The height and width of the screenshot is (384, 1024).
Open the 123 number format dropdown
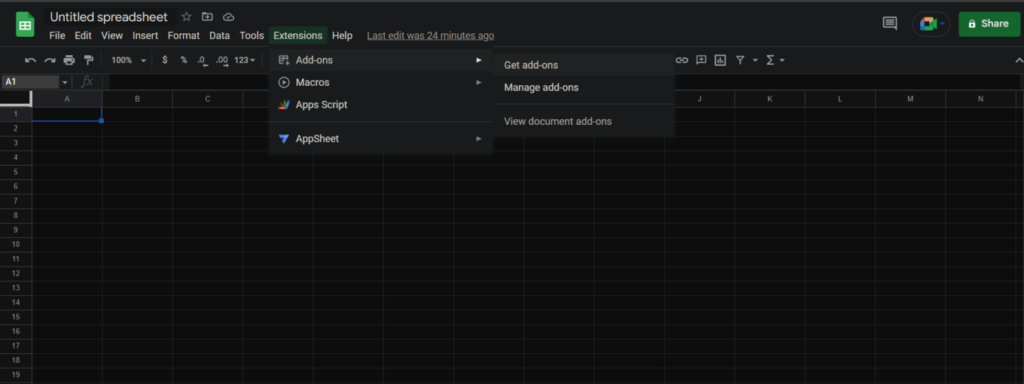tap(245, 60)
